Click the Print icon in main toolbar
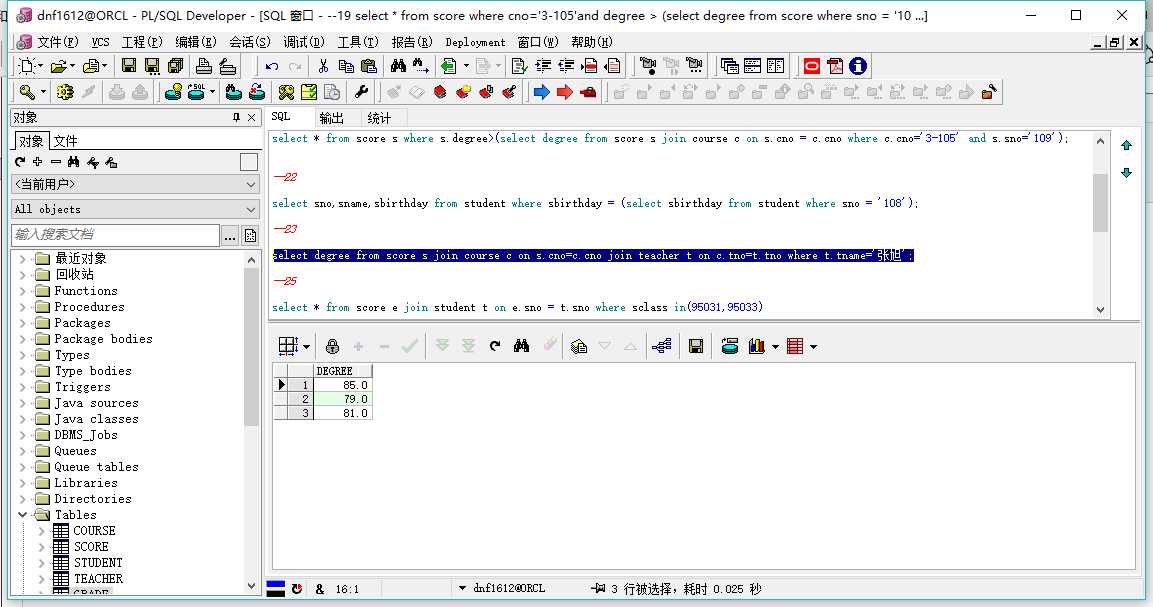The image size is (1153, 607). [204, 66]
